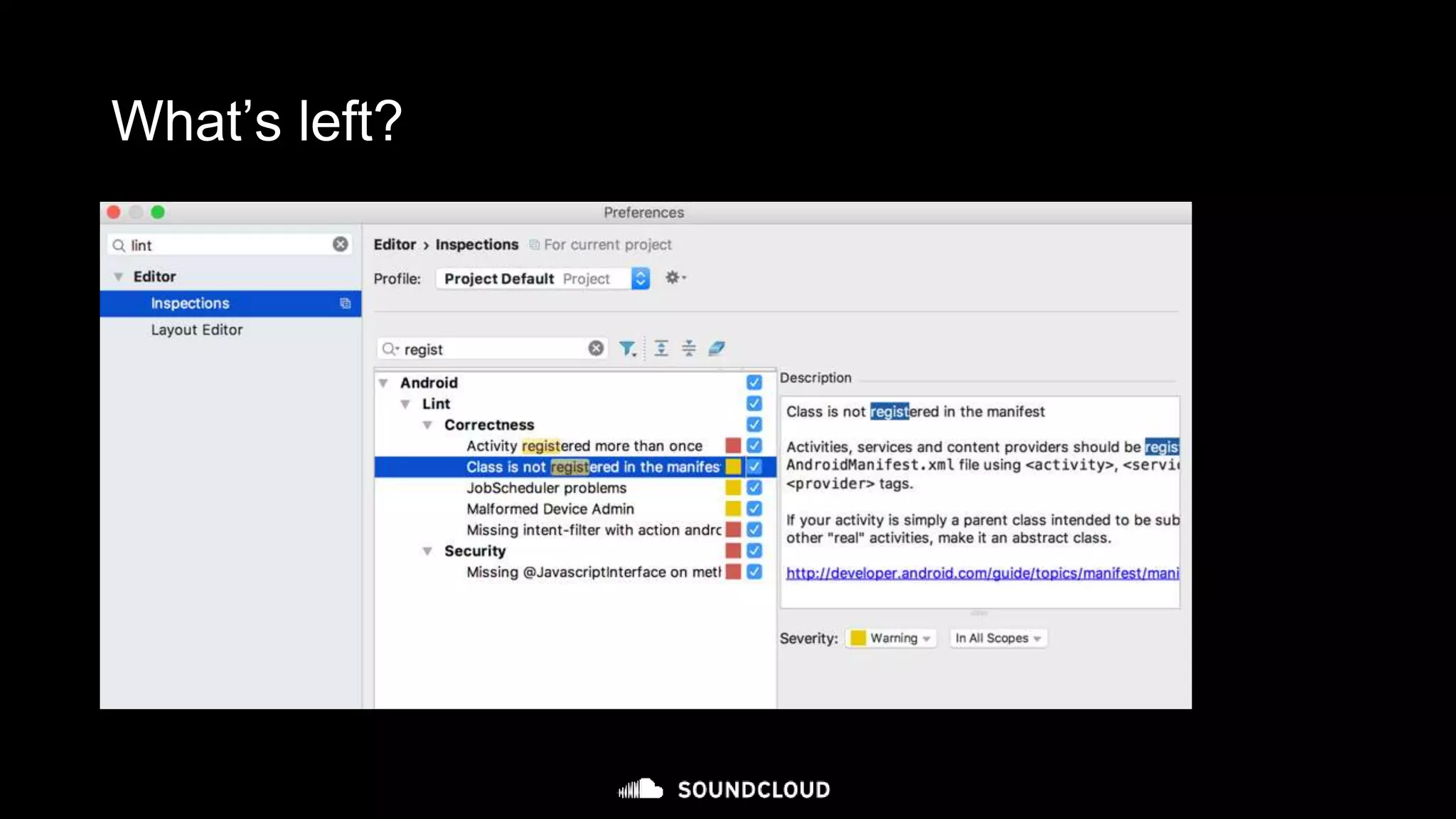Open the In All Scopes dropdown button
Viewport: 1456px width, 819px height.
(997, 638)
